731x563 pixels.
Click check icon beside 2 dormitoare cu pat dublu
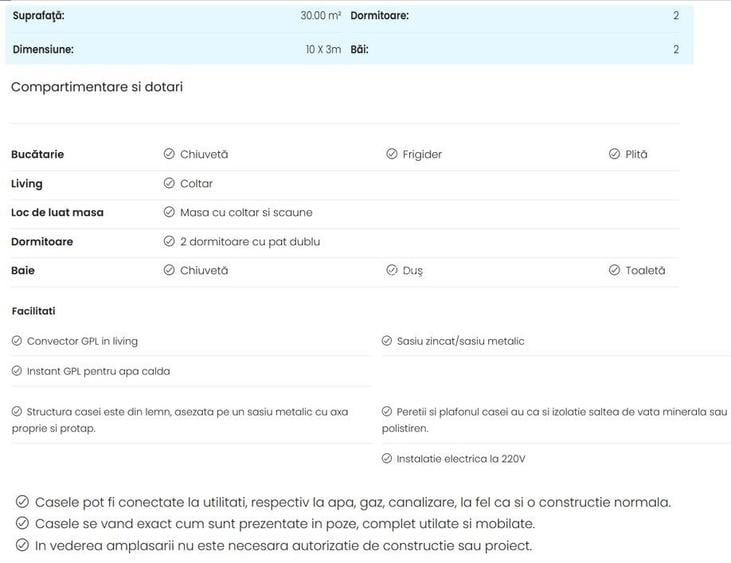[x=169, y=241]
